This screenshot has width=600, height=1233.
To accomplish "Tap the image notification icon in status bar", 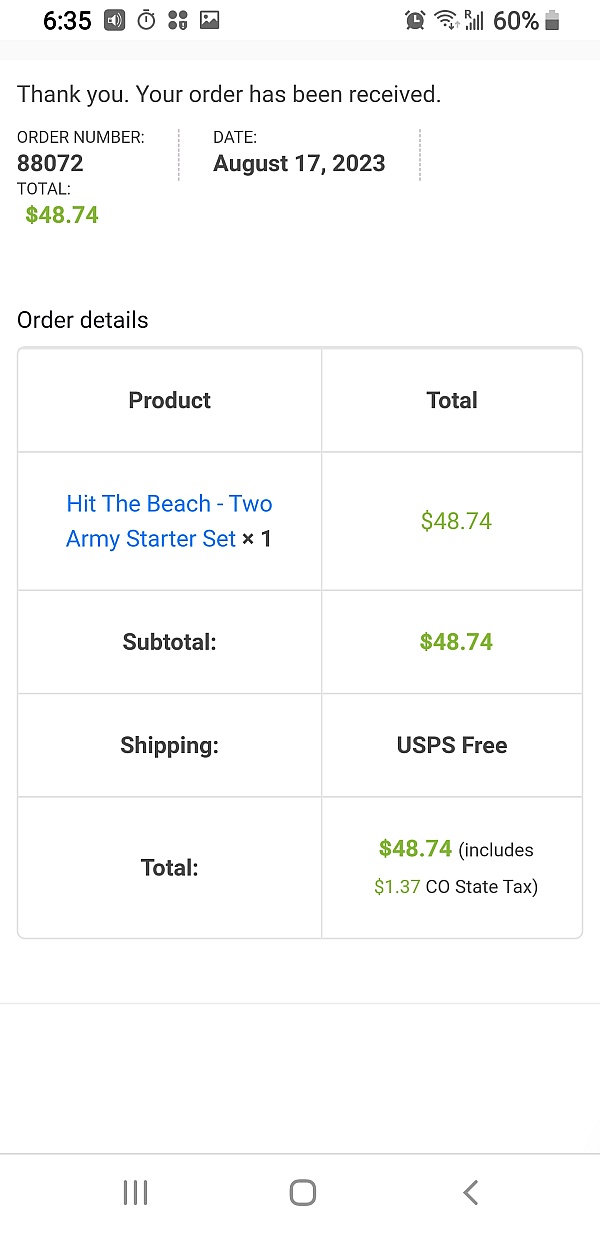I will pyautogui.click(x=210, y=20).
